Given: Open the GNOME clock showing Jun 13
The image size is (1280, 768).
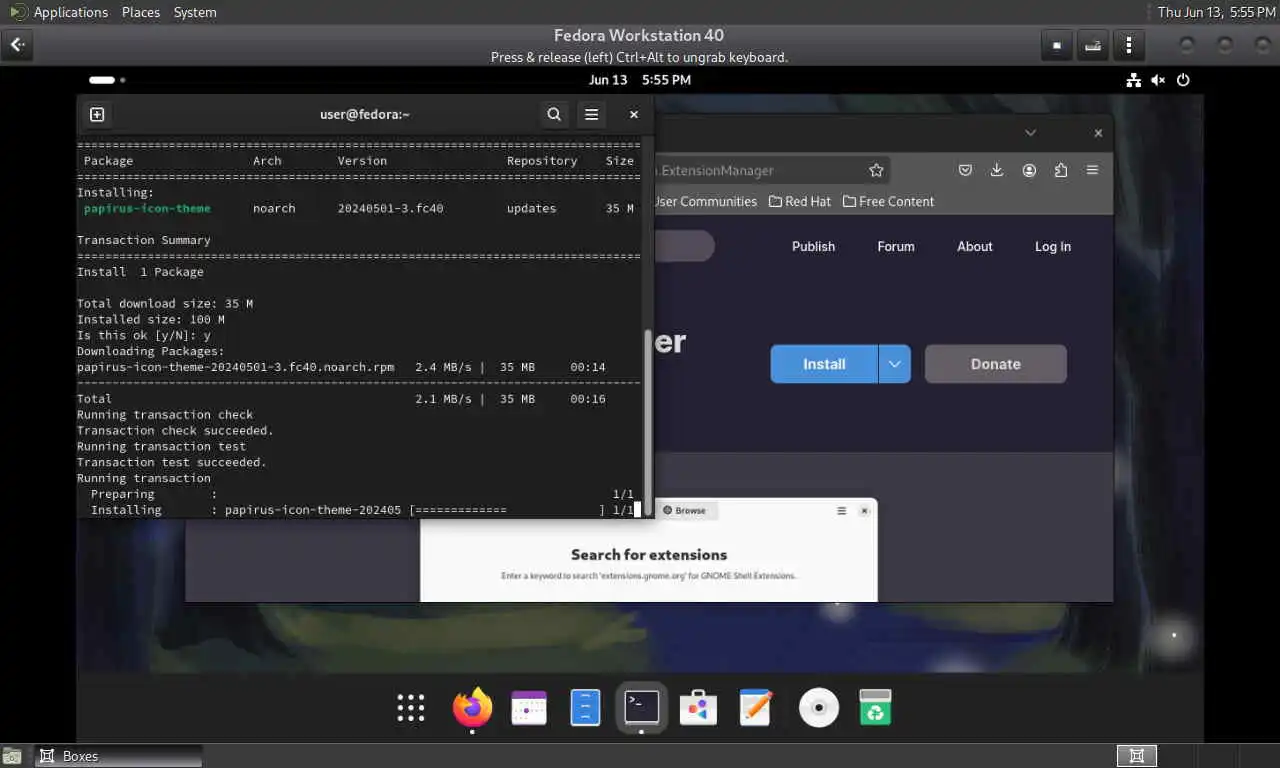Looking at the screenshot, I should coord(640,80).
